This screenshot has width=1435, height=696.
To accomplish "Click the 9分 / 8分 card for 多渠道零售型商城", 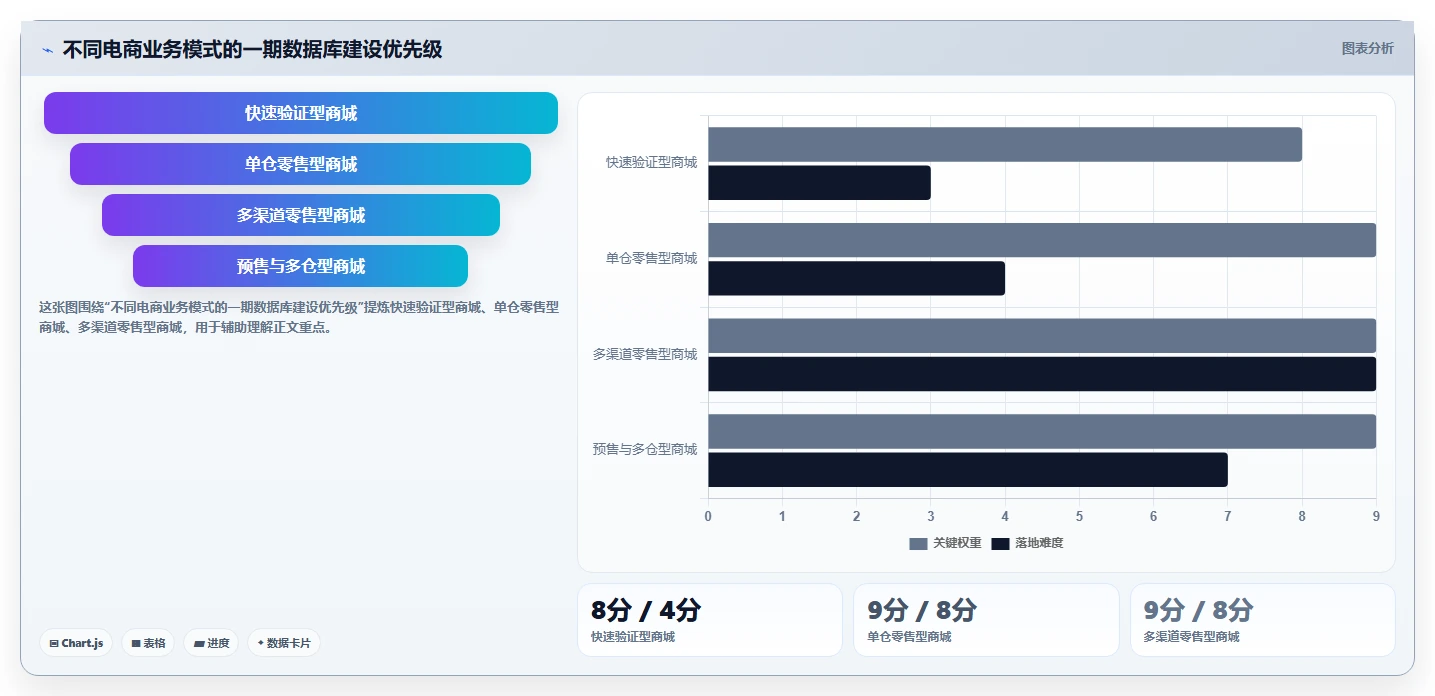I will tap(1262, 620).
